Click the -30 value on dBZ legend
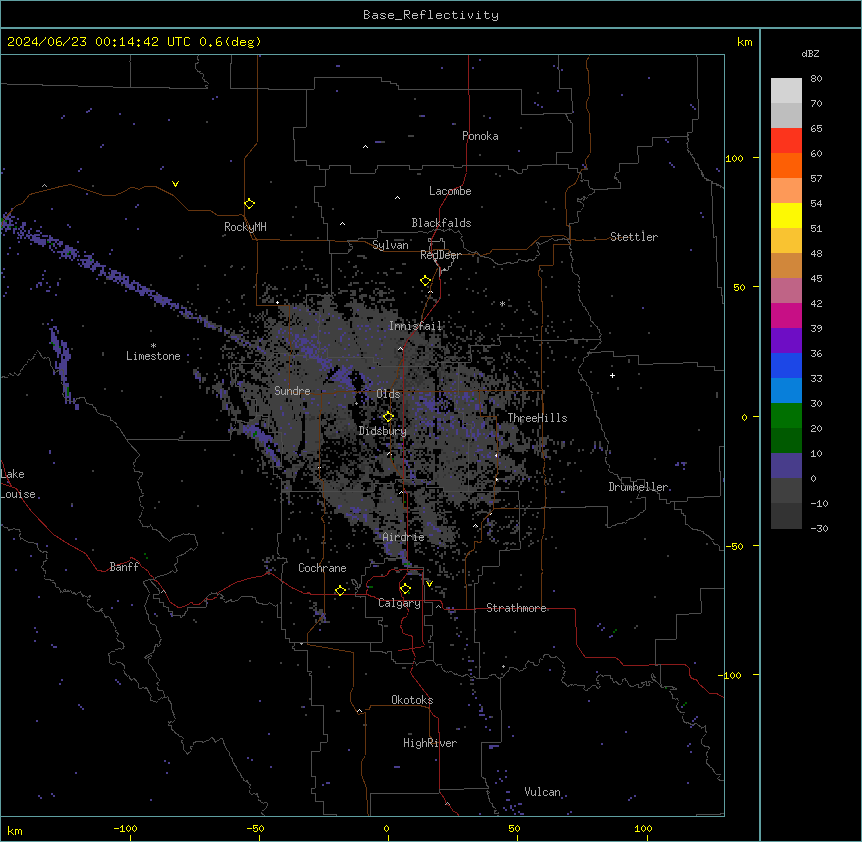Image resolution: width=862 pixels, height=842 pixels. tap(819, 528)
